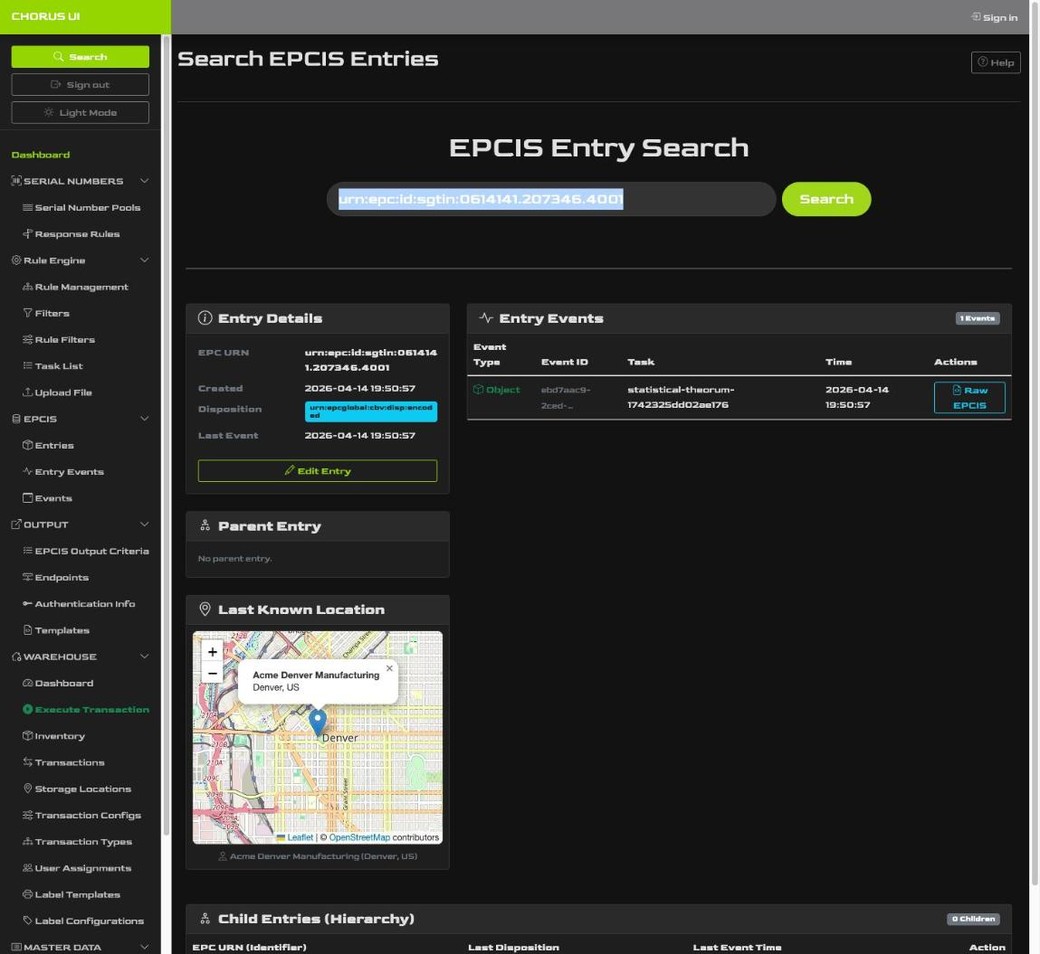
Task: Open Response Rules in sidebar
Action: [x=71, y=234]
